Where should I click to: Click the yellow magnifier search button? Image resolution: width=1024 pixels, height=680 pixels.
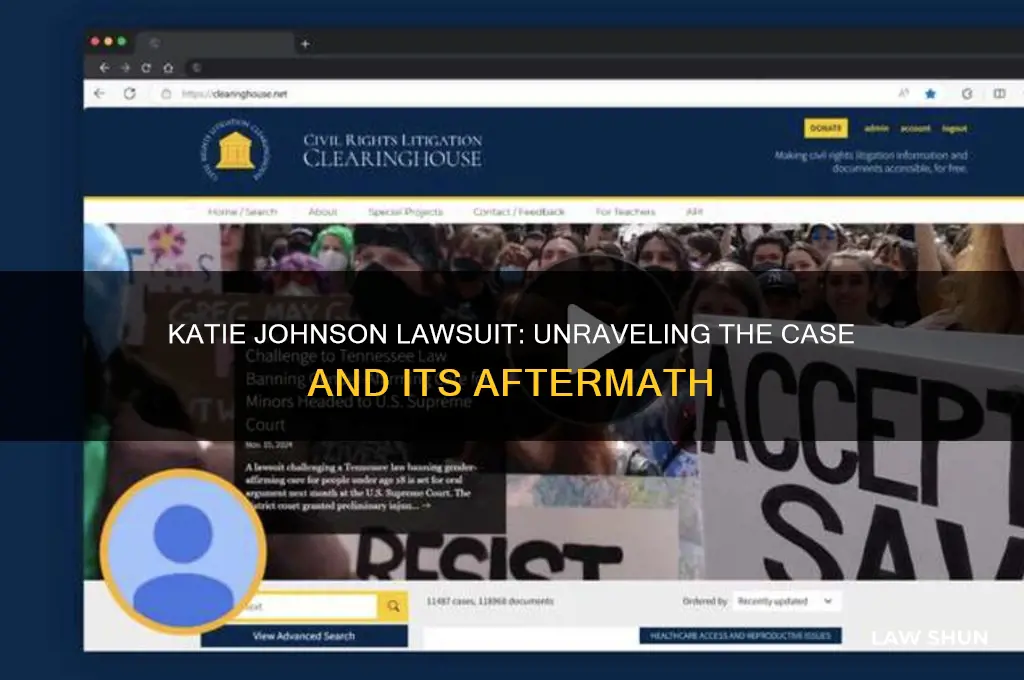tap(394, 607)
